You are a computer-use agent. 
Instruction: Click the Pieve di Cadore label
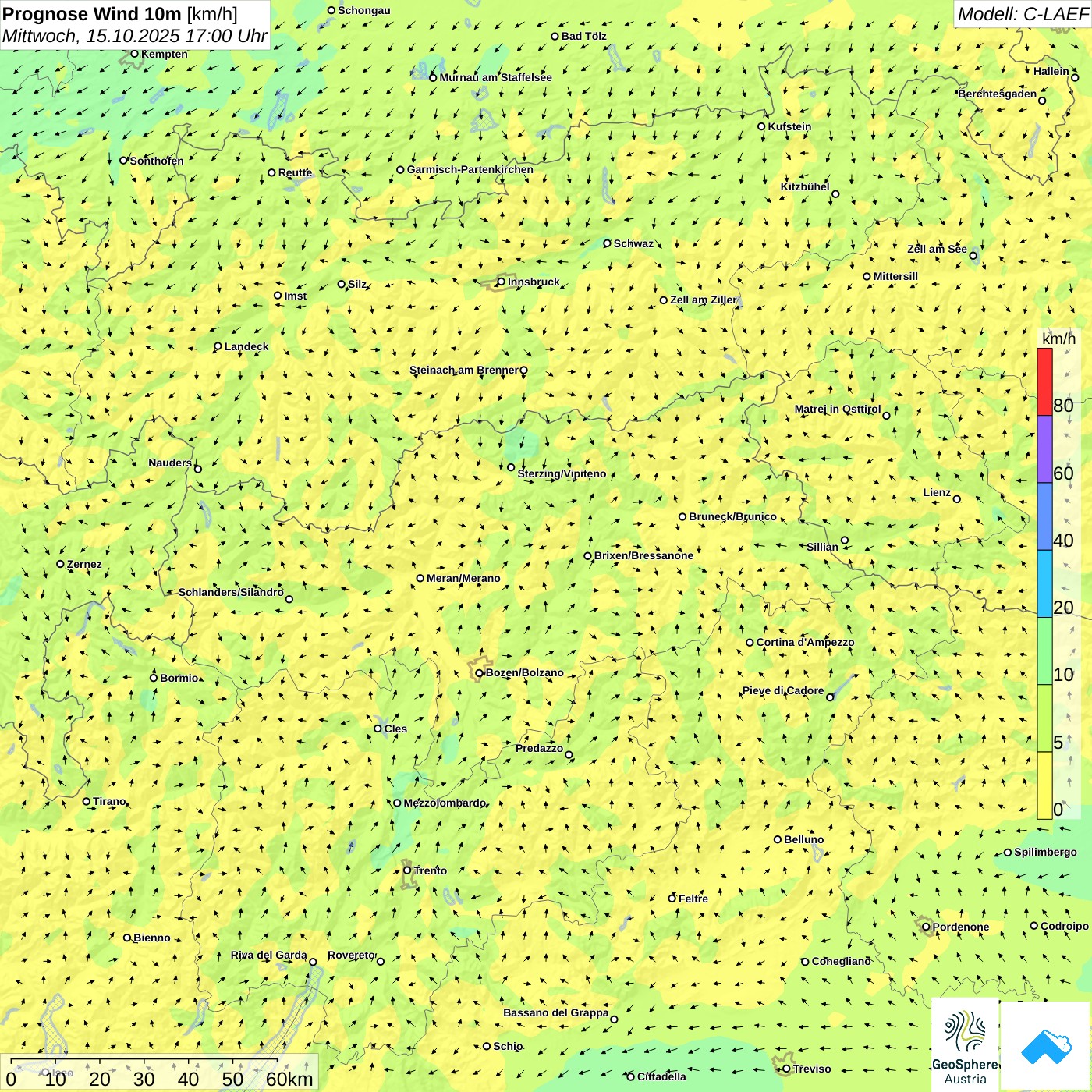tap(783, 690)
